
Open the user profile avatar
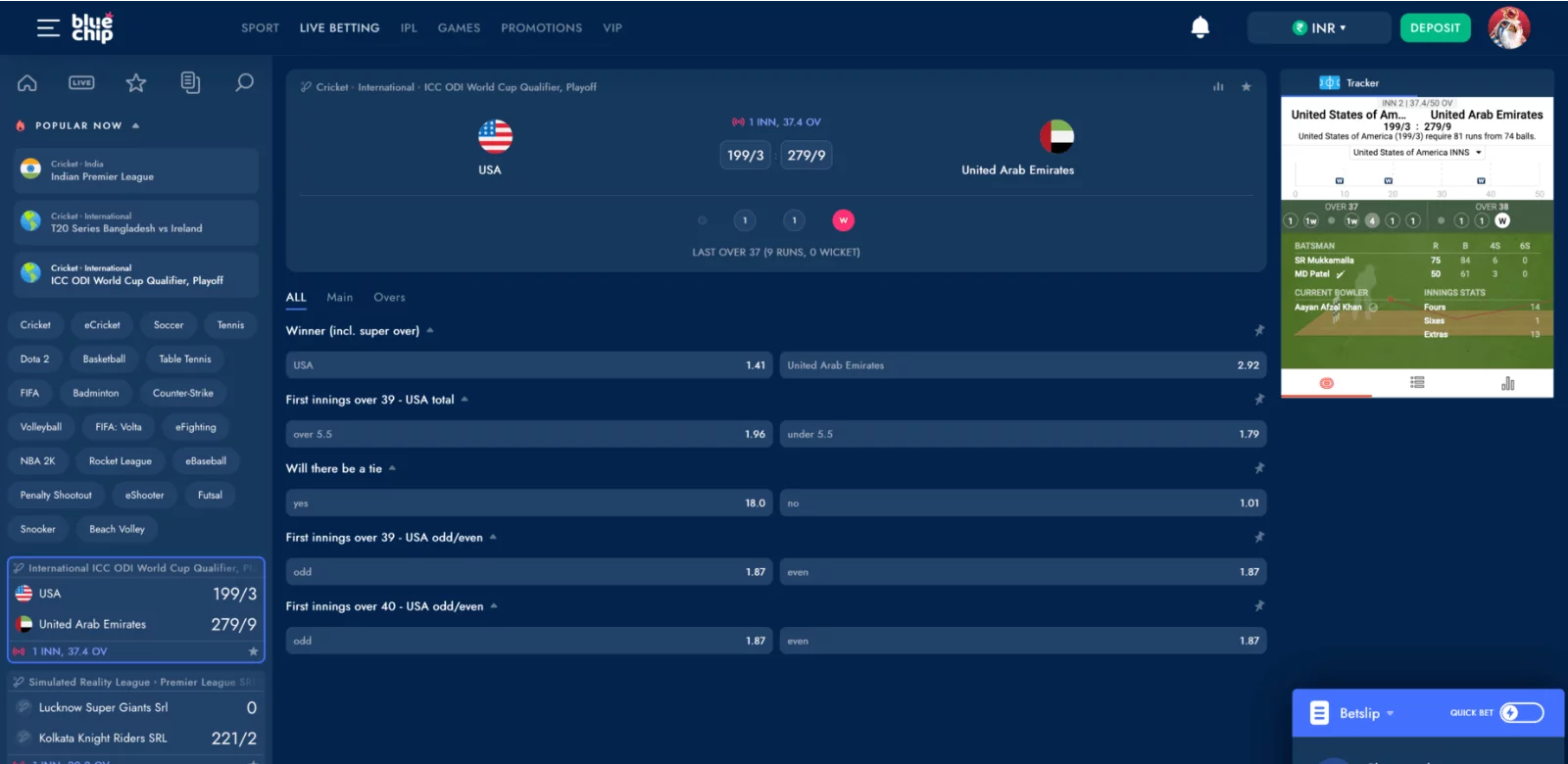pos(1508,27)
